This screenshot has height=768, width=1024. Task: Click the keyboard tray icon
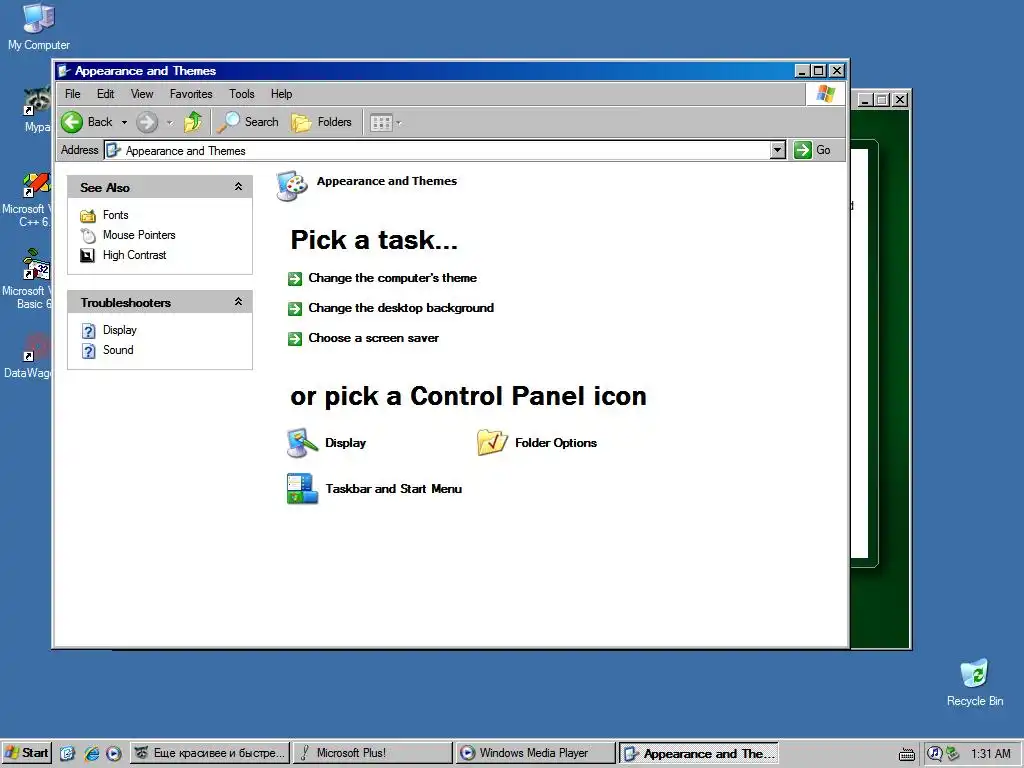[906, 754]
